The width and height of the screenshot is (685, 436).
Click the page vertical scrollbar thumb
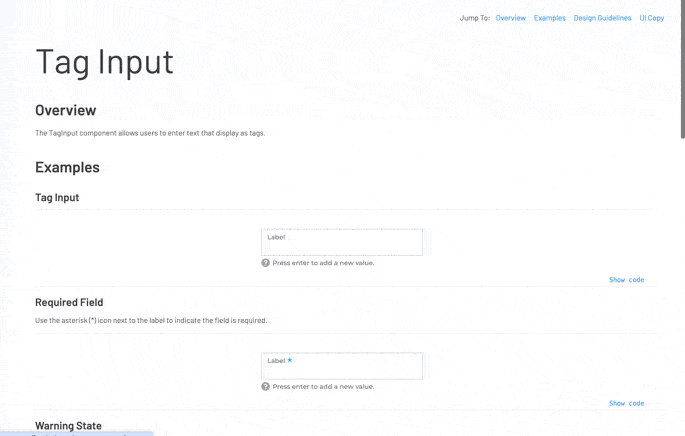682,70
